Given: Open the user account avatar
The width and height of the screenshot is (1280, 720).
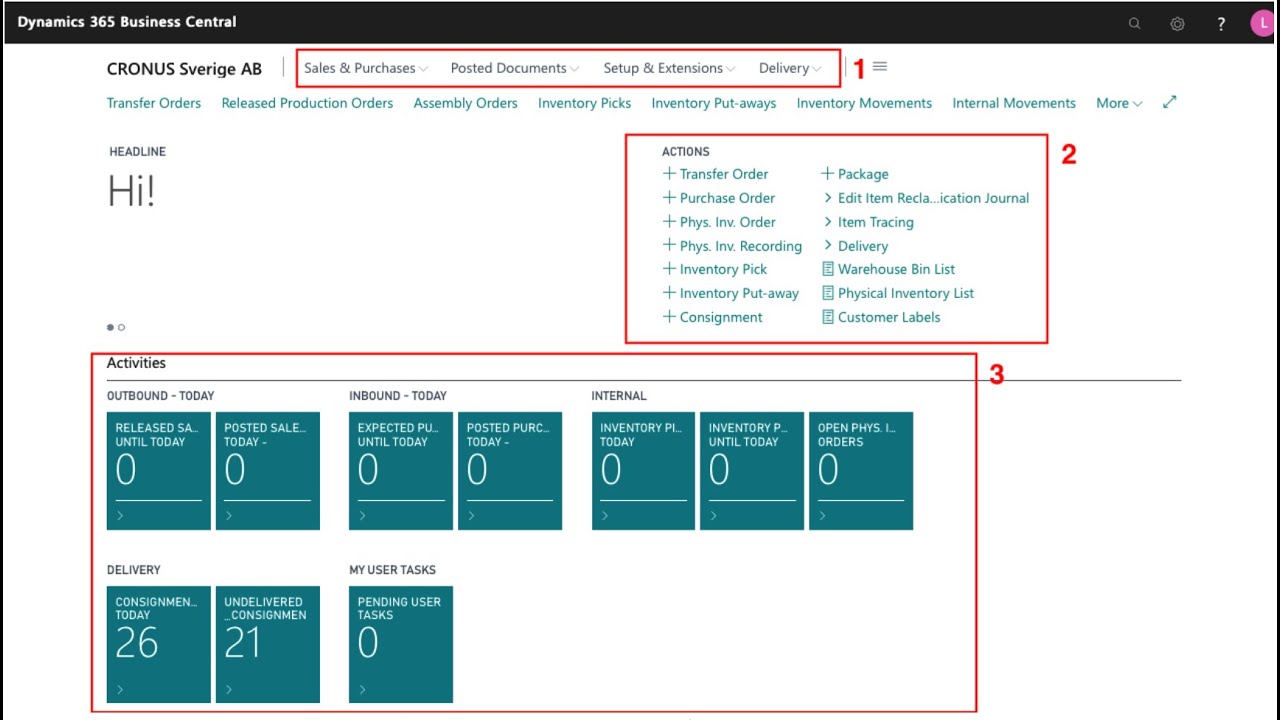Looking at the screenshot, I should pyautogui.click(x=1264, y=23).
